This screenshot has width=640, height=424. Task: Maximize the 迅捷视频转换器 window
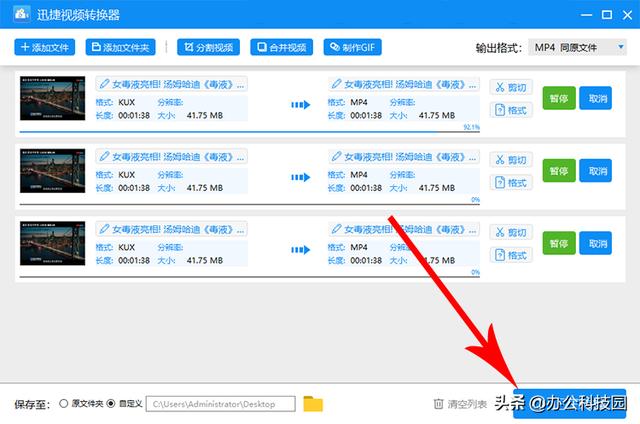[607, 15]
